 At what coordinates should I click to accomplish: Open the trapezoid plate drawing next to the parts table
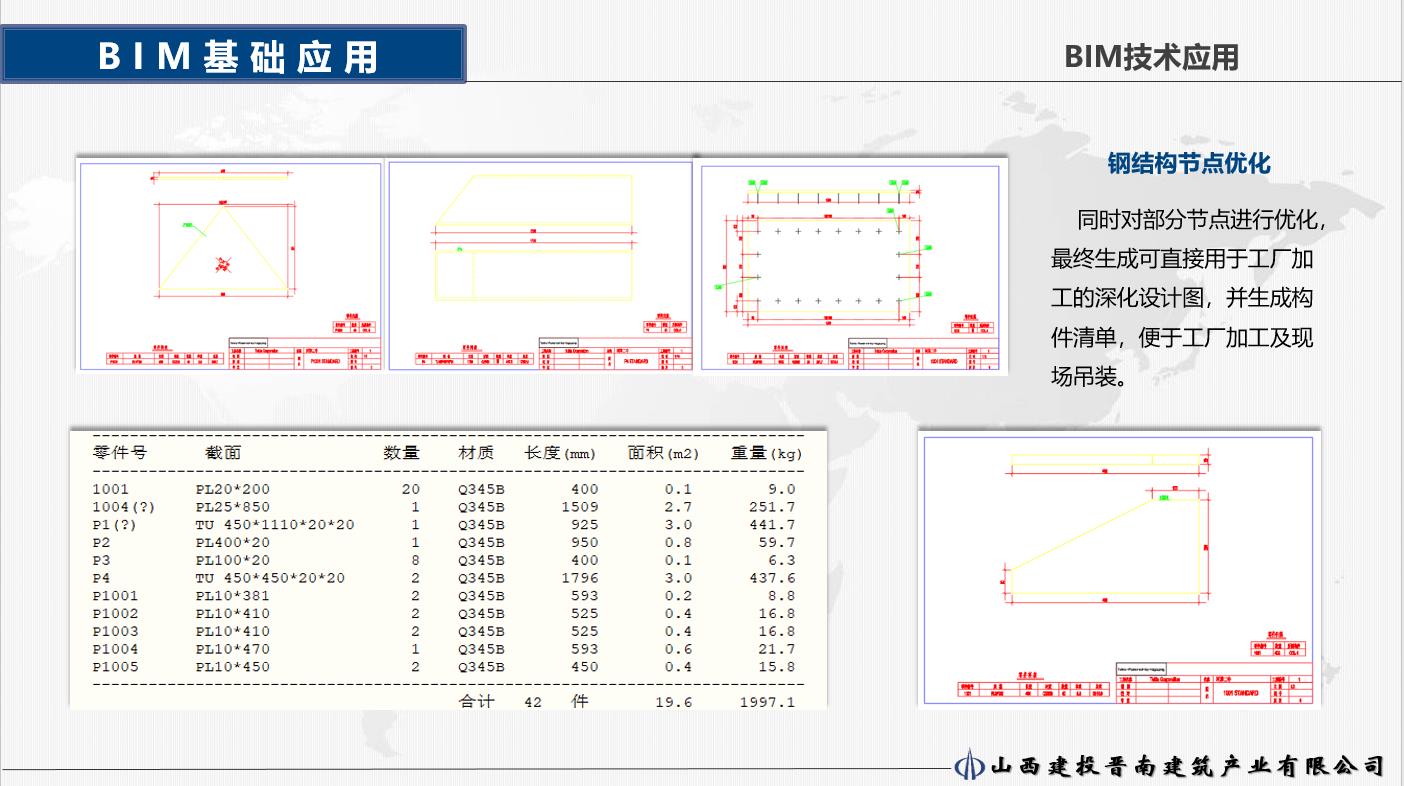[x=1119, y=570]
